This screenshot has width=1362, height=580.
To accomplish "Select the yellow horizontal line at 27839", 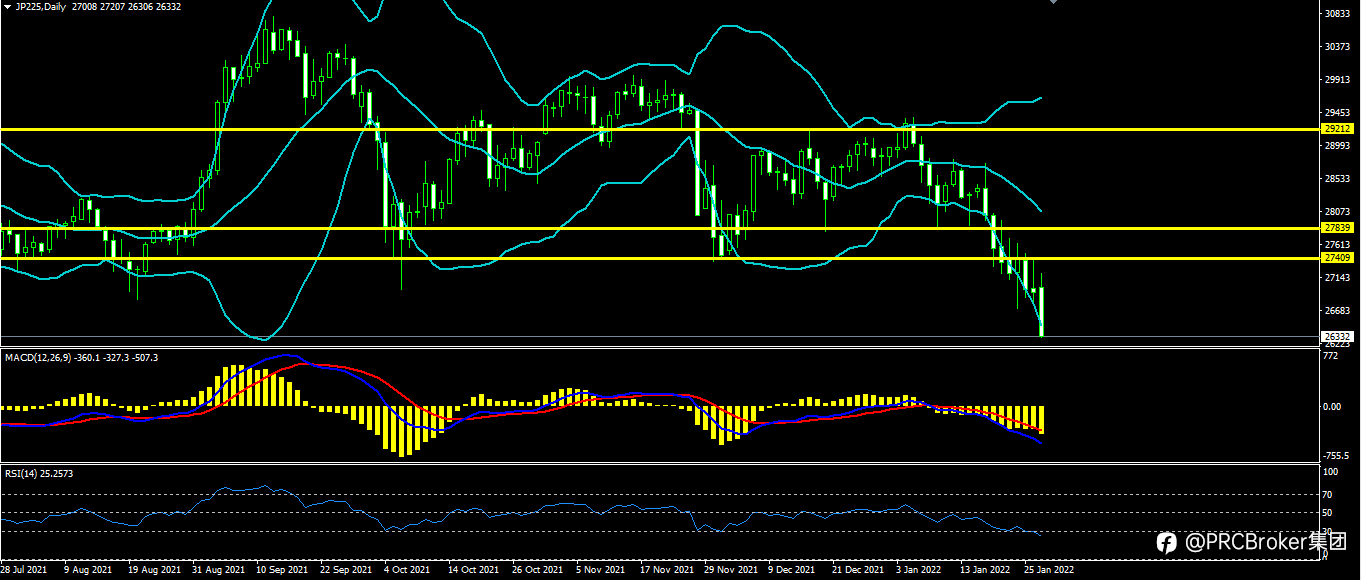I will 660,228.
